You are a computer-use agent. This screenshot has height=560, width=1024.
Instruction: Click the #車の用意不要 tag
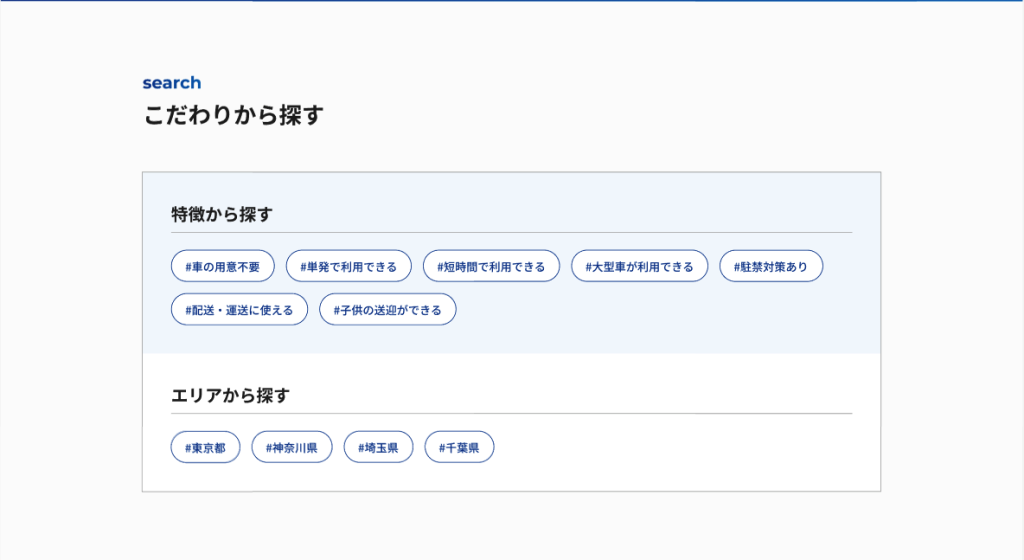point(222,266)
